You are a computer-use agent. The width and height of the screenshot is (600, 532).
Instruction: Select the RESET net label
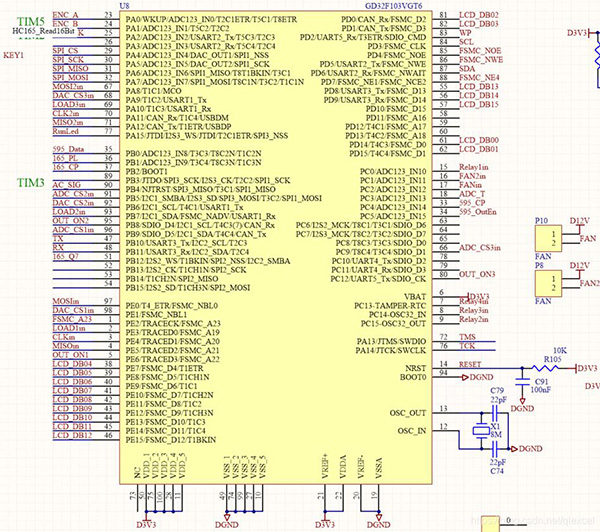(470, 364)
